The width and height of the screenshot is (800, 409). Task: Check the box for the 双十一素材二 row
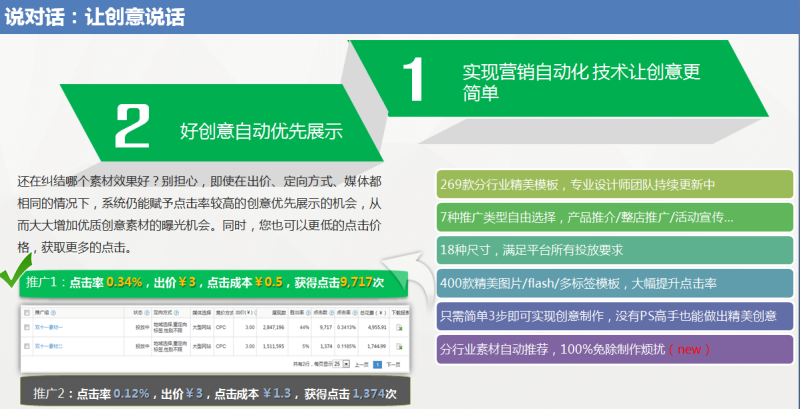tap(27, 346)
